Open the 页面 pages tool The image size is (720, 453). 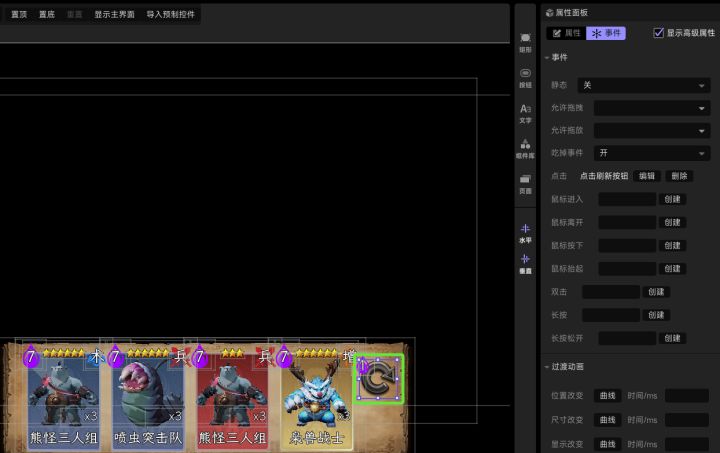[525, 184]
